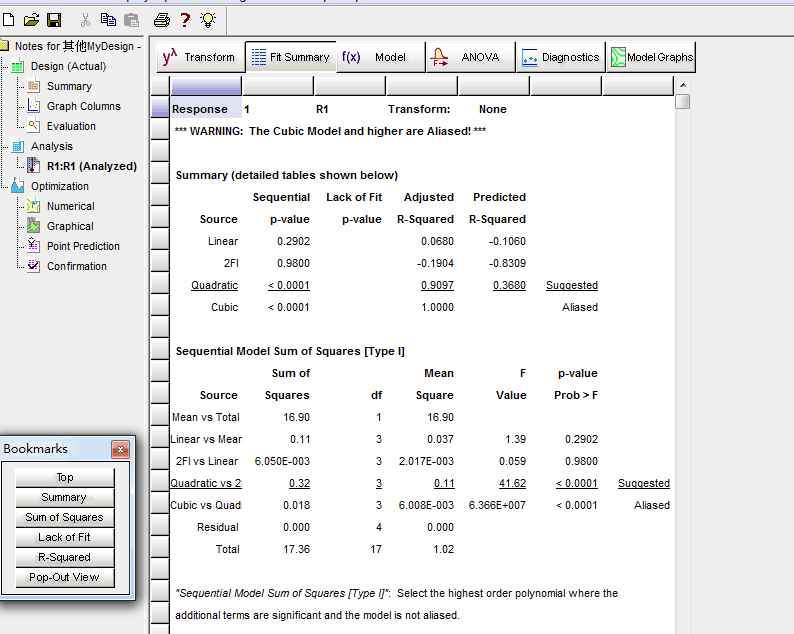The image size is (794, 634).
Task: Open Summary node under Design
Action: (x=69, y=86)
